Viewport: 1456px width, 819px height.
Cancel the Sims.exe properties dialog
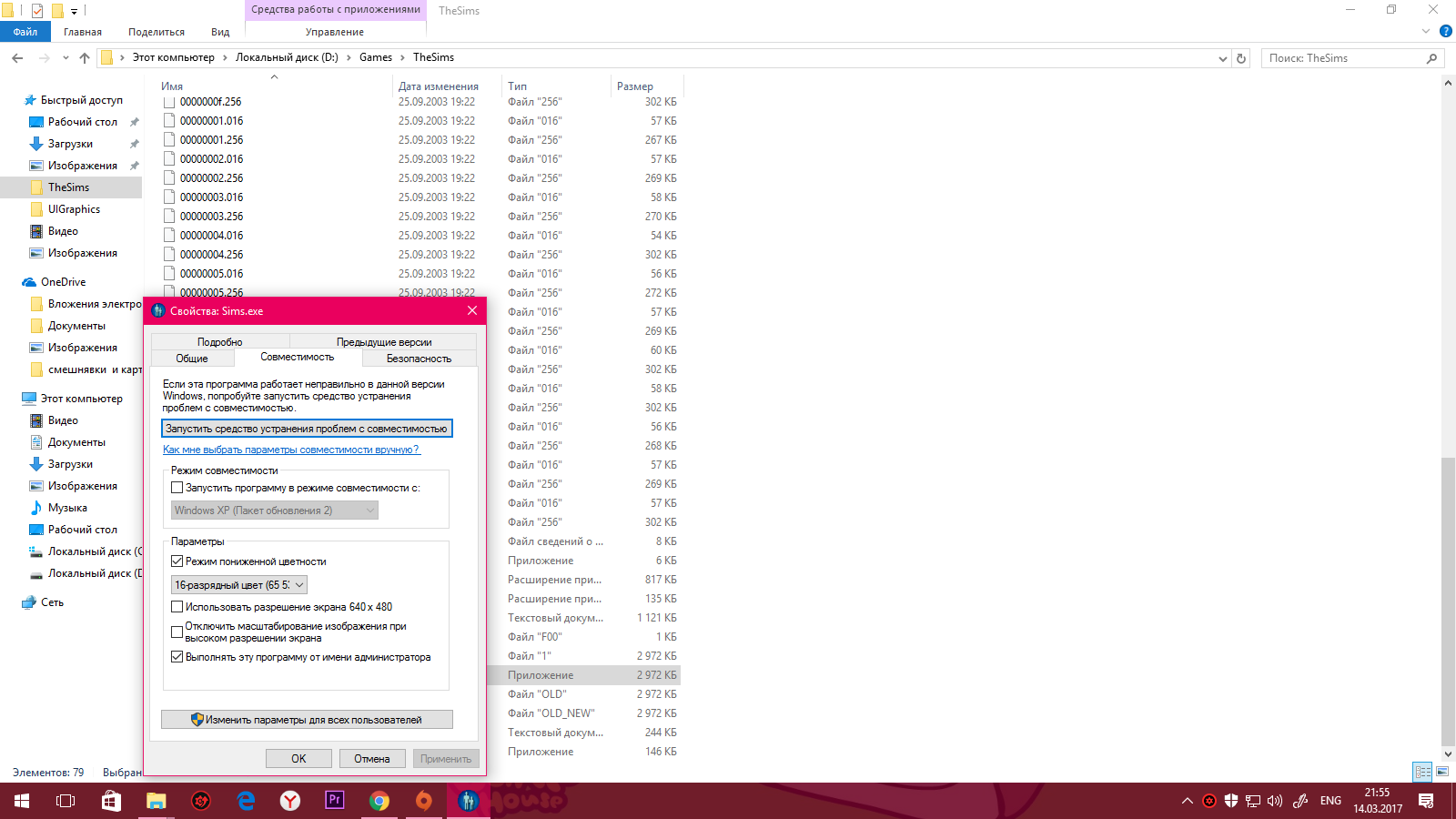[x=372, y=759]
